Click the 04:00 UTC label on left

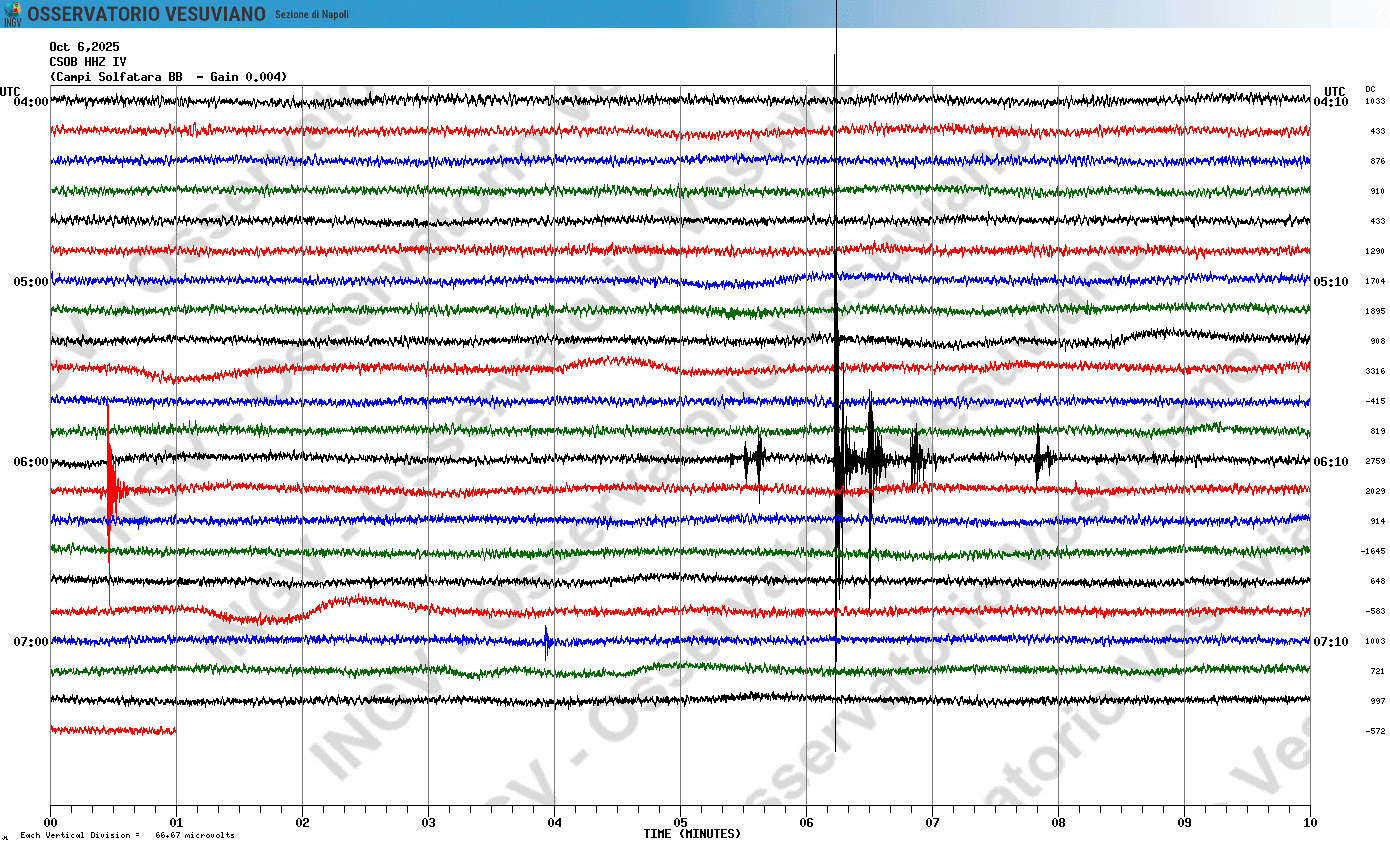[31, 102]
